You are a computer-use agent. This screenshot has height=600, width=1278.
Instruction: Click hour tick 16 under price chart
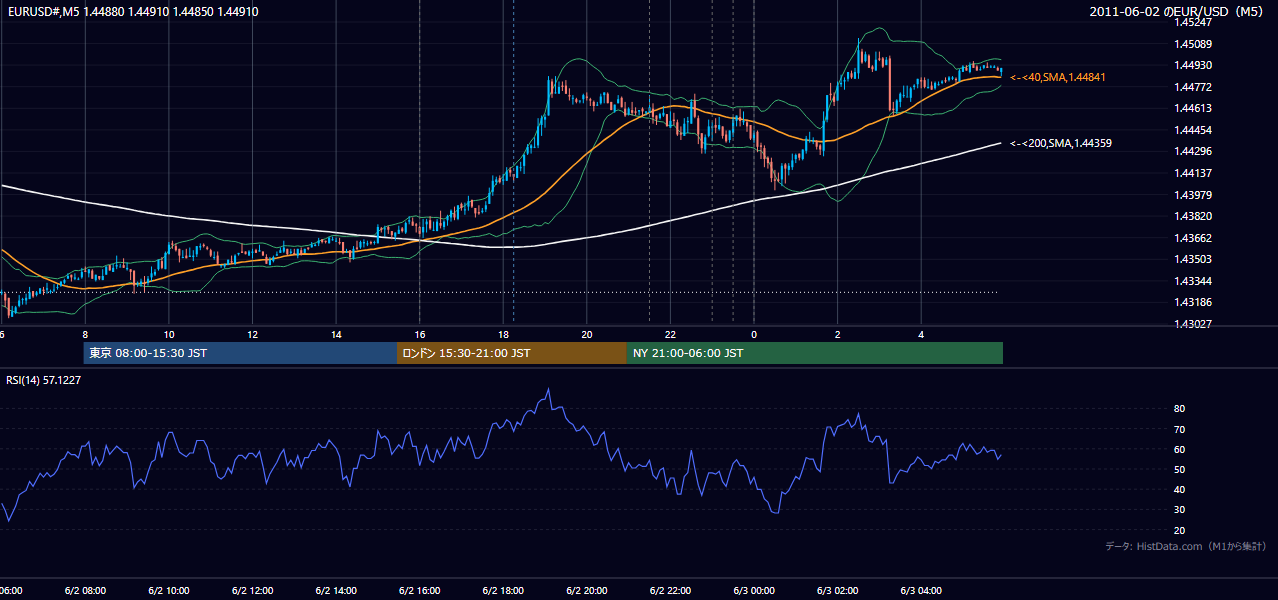click(x=420, y=334)
